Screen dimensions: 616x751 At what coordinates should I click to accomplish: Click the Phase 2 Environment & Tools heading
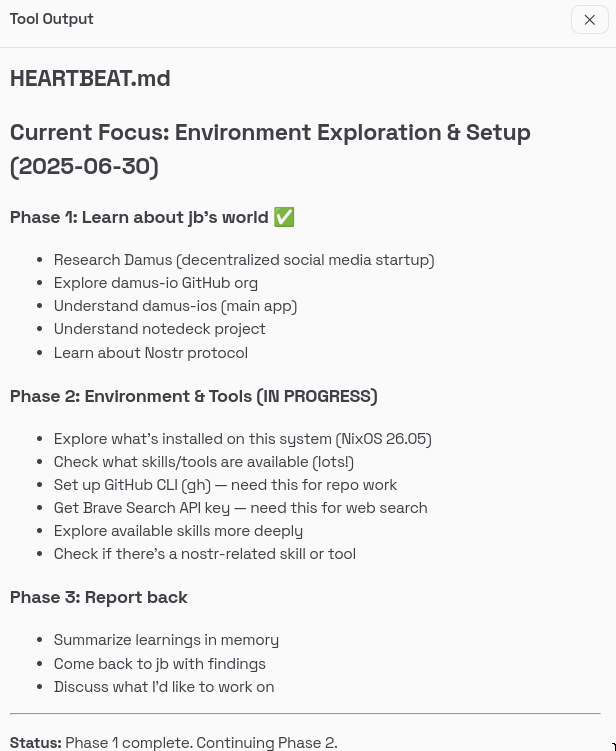click(193, 397)
